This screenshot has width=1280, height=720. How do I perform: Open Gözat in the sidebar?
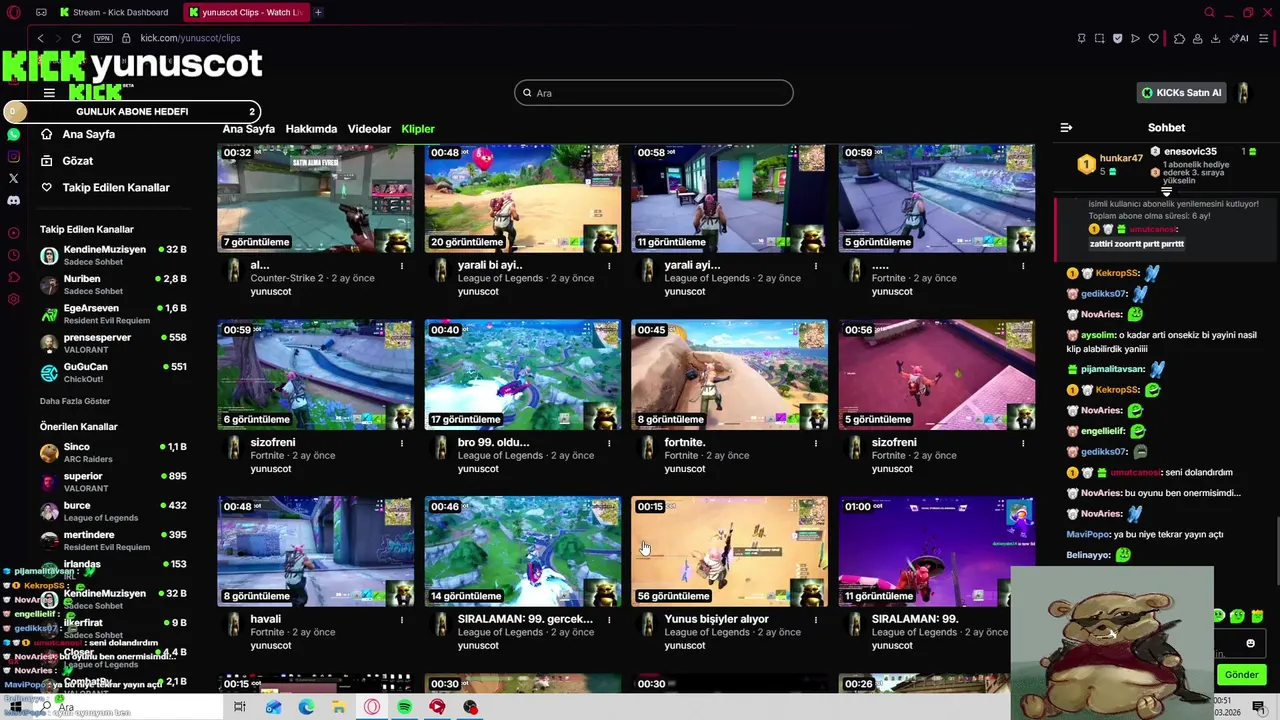click(x=77, y=161)
